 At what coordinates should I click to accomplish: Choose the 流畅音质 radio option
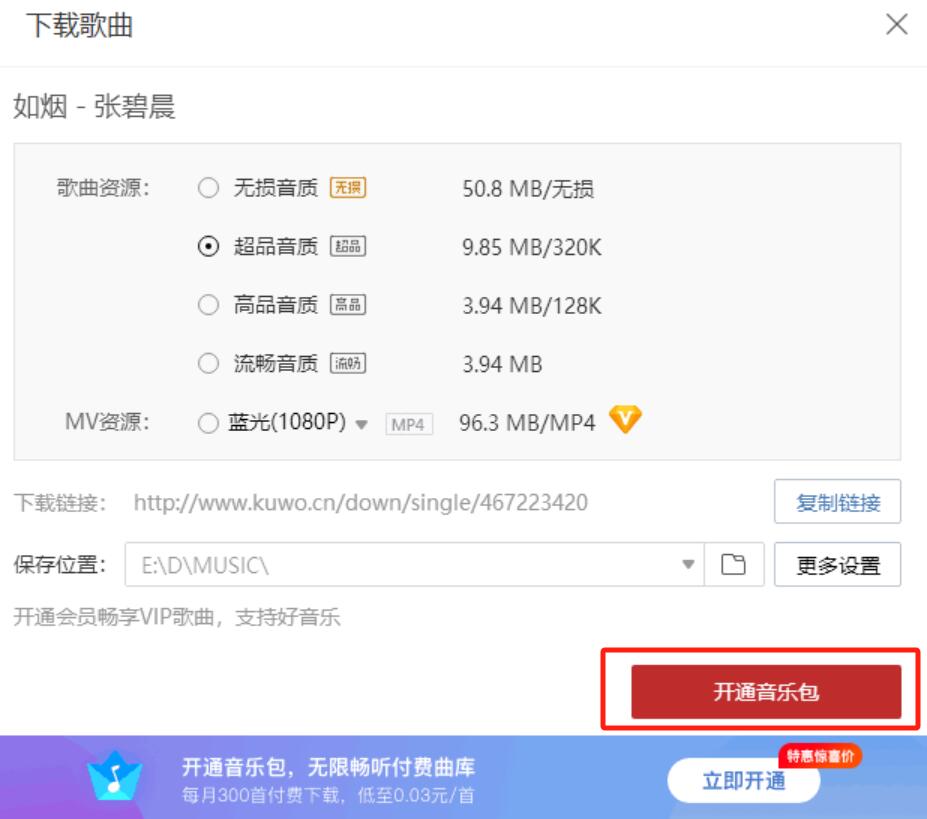pos(208,363)
